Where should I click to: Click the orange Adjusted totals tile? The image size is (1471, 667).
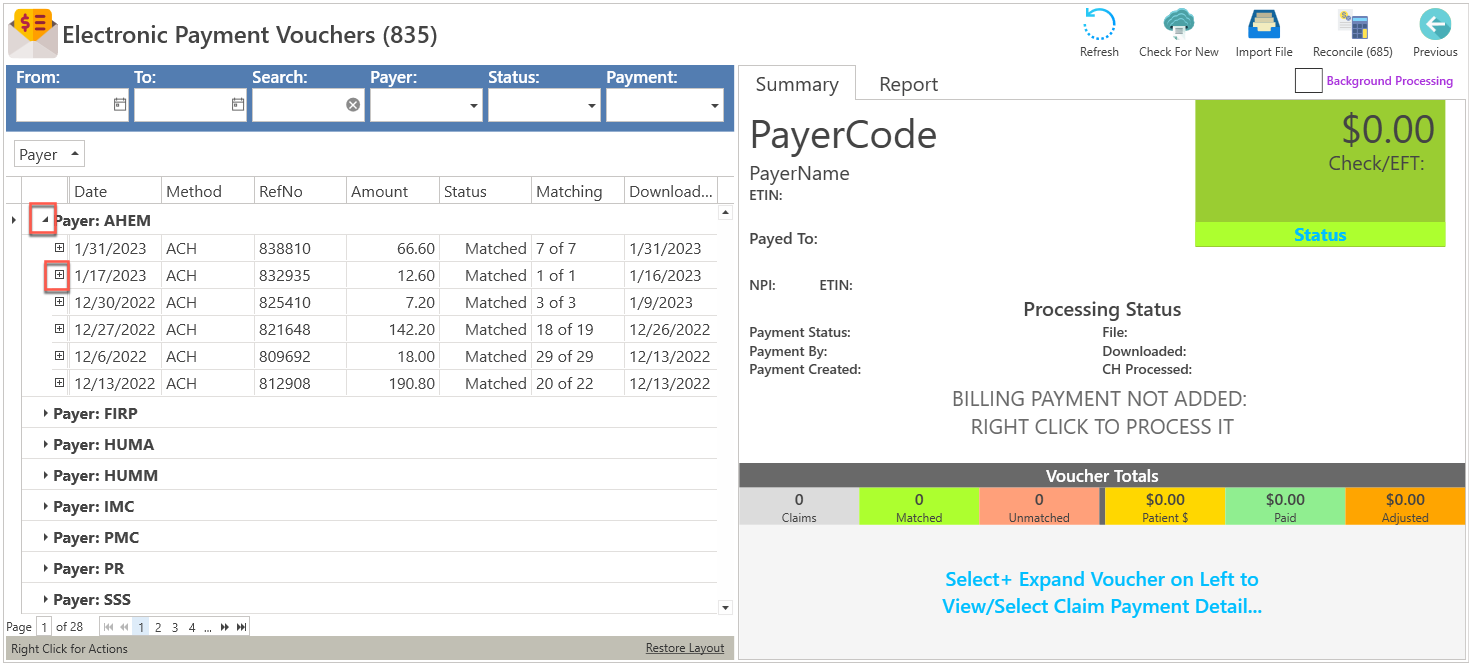(x=1405, y=506)
